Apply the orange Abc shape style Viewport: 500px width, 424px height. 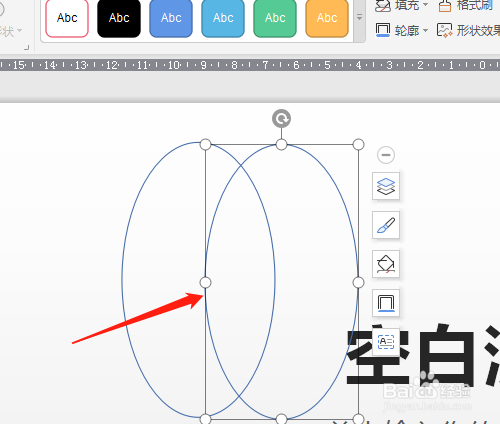click(x=327, y=18)
